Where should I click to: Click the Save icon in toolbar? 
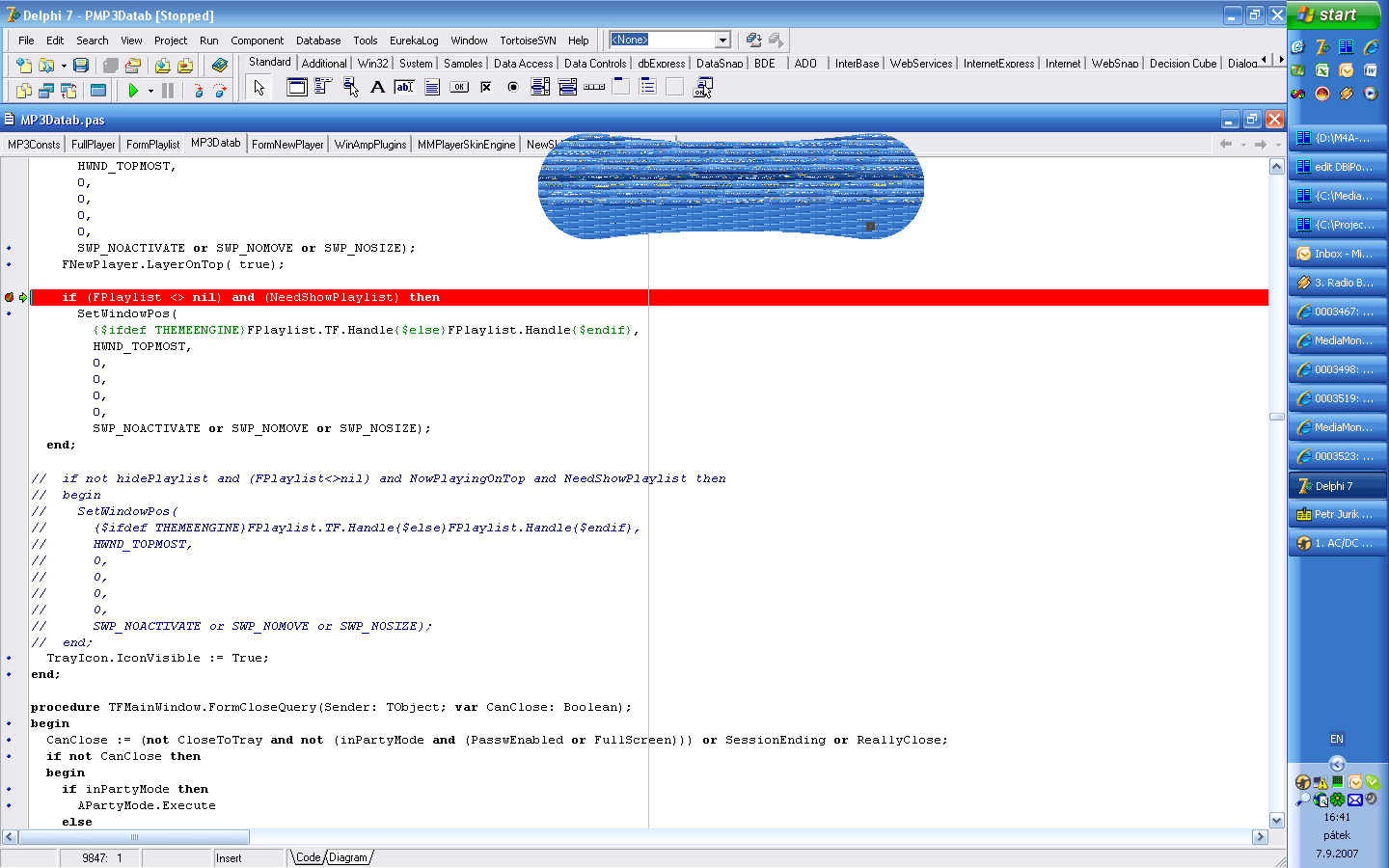coord(81,66)
